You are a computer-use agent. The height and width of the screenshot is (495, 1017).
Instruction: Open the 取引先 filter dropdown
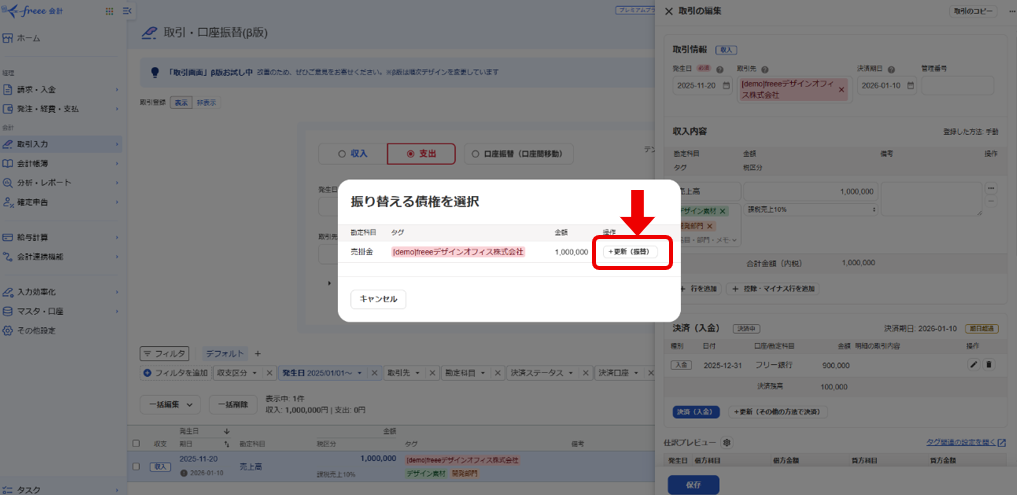(403, 373)
